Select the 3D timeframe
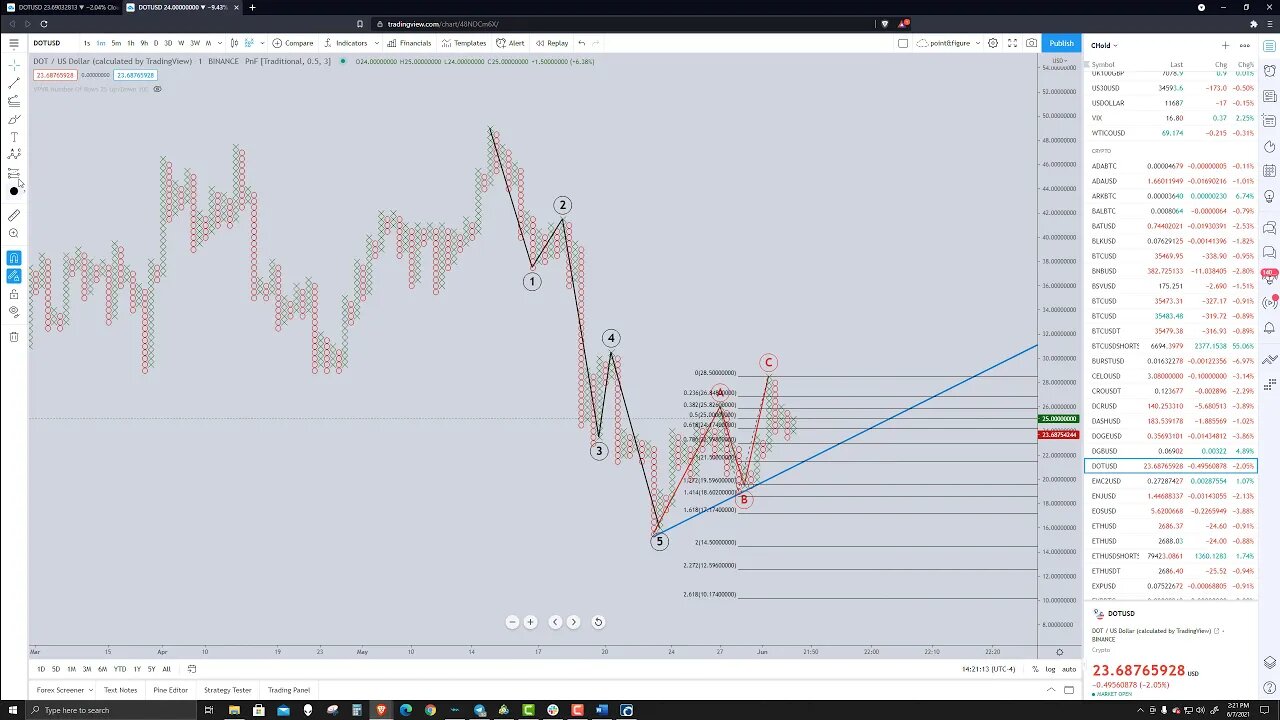The height and width of the screenshot is (720, 1280). coord(168,43)
